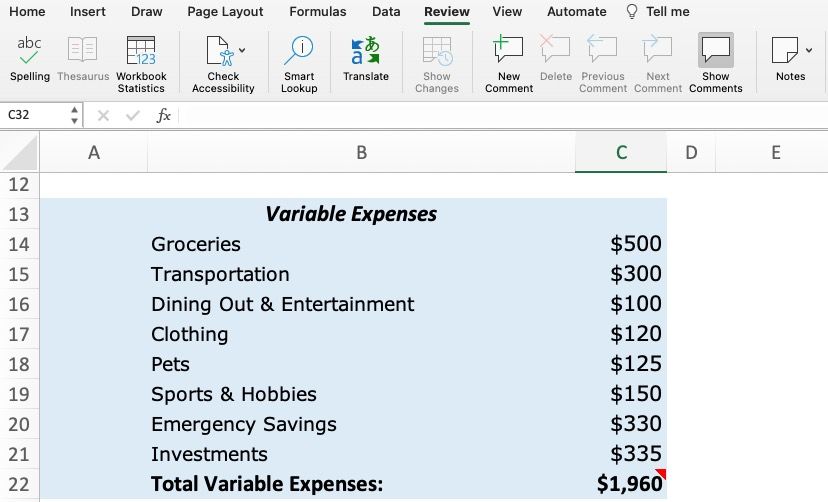Select the Emergency Savings cell
This screenshot has height=502, width=828.
click(x=361, y=424)
